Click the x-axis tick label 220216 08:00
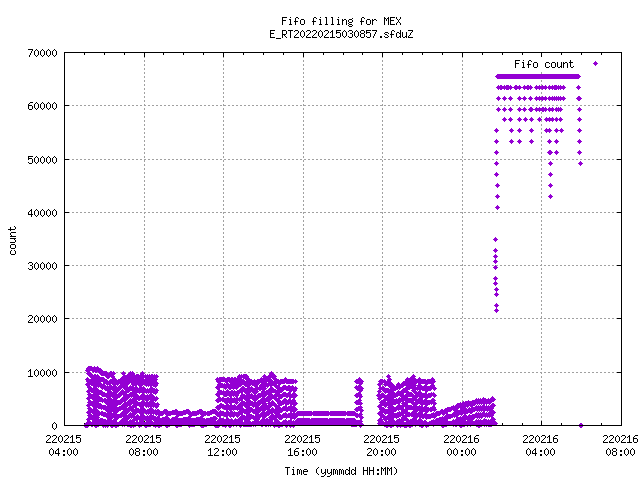The image size is (640, 480). (620, 445)
